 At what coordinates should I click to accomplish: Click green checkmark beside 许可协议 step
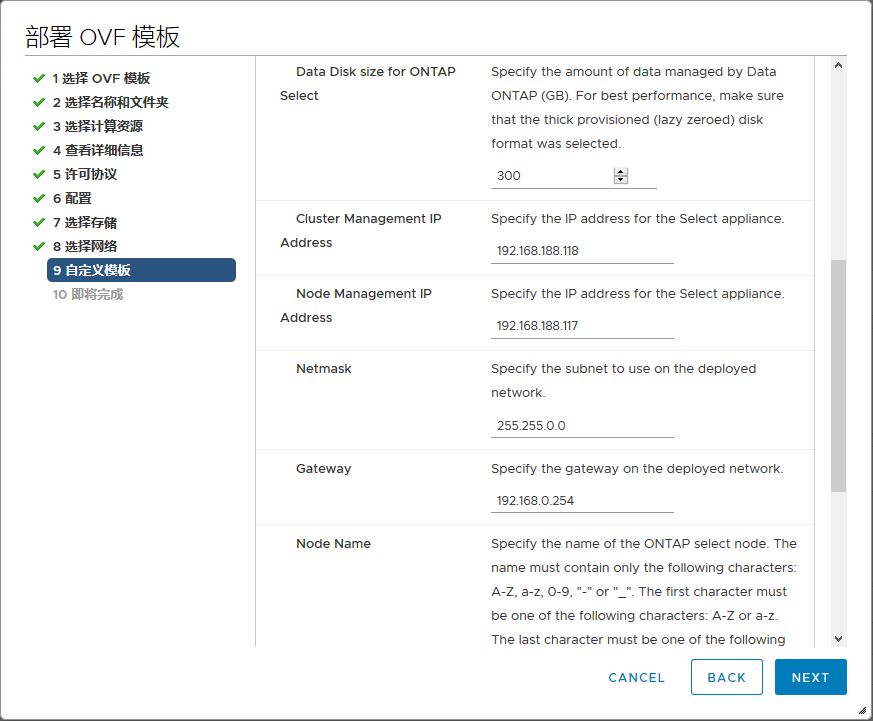(x=38, y=174)
